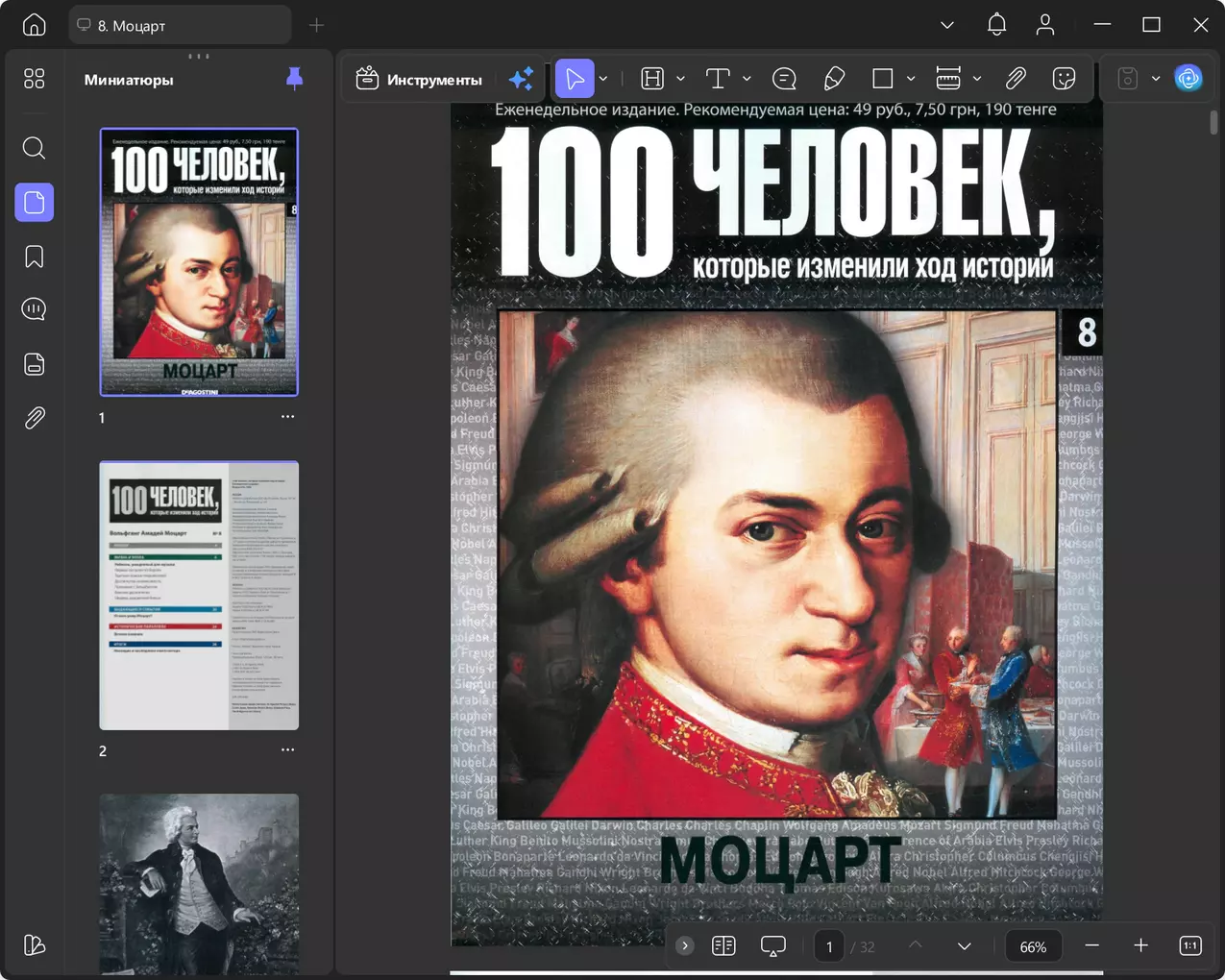Click the save document icon
This screenshot has width=1225, height=980.
point(1128,79)
